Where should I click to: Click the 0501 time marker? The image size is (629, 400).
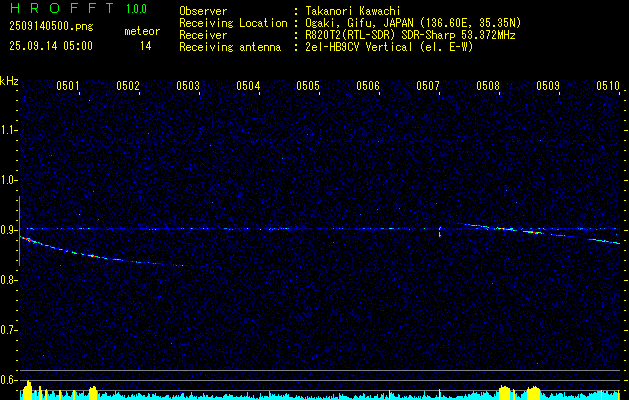click(x=68, y=87)
